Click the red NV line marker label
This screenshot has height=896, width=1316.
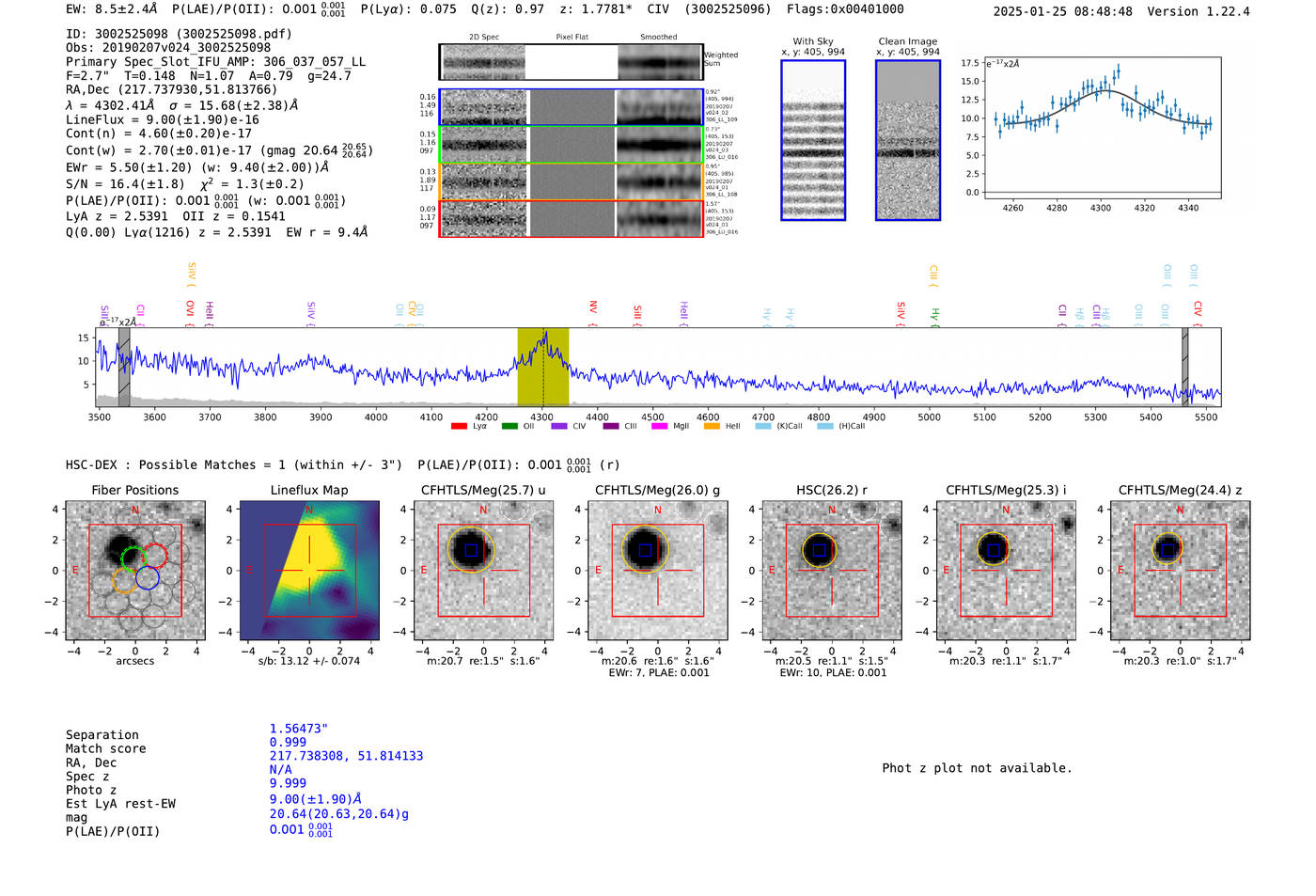tap(593, 312)
